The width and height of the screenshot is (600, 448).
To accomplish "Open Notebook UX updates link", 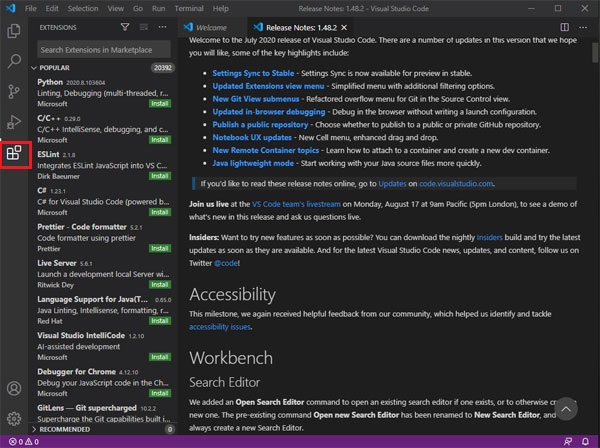I will tap(252, 137).
